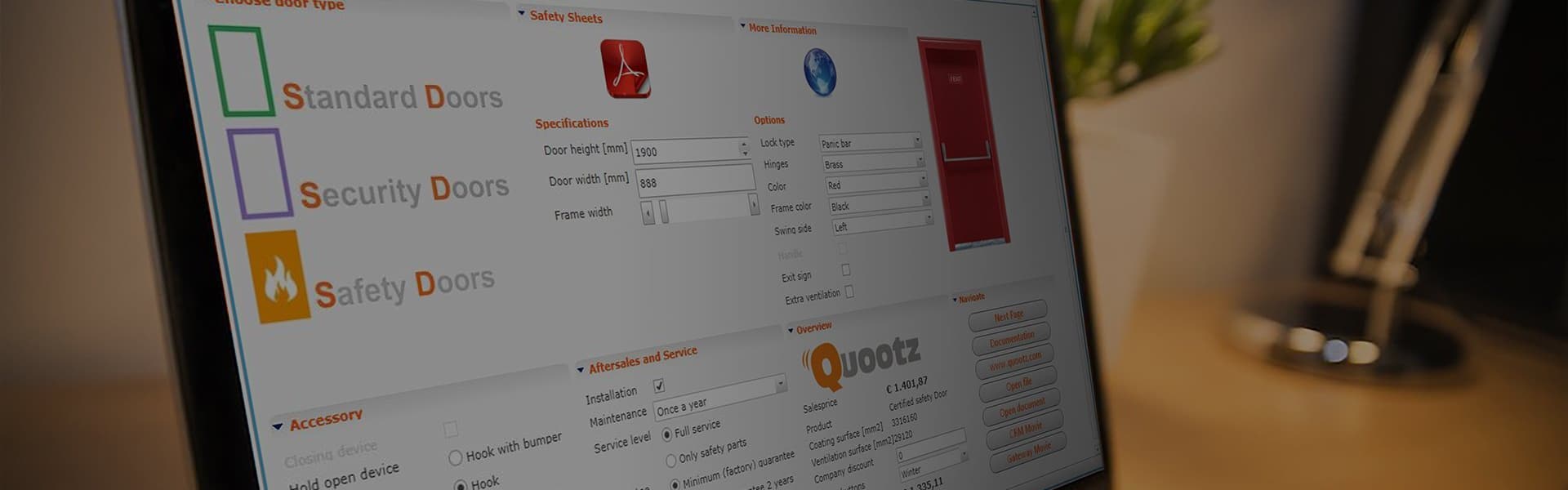The width and height of the screenshot is (1568, 490).
Task: Select the green Standard Doors icon
Action: point(240,71)
